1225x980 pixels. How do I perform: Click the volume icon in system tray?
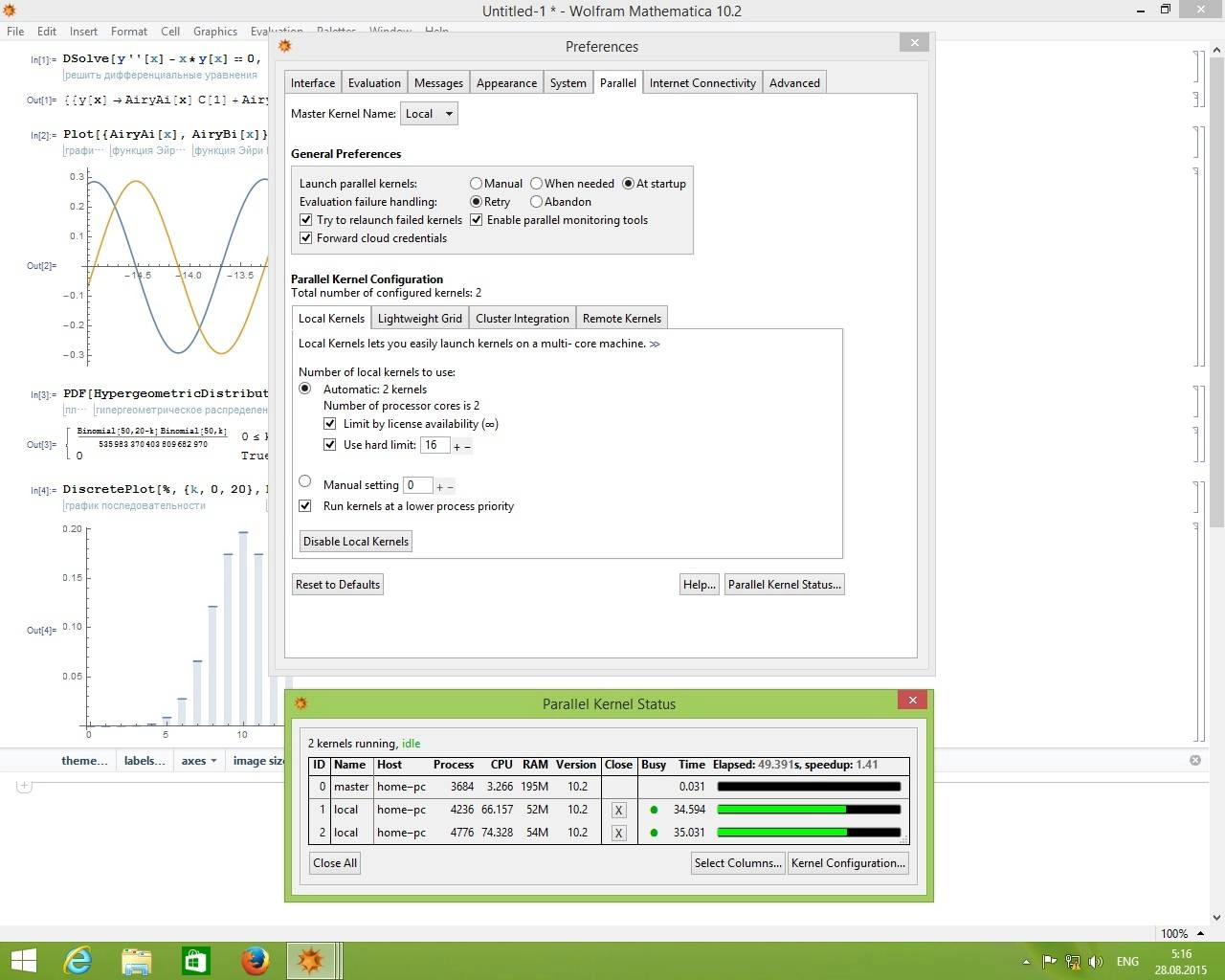(1096, 962)
